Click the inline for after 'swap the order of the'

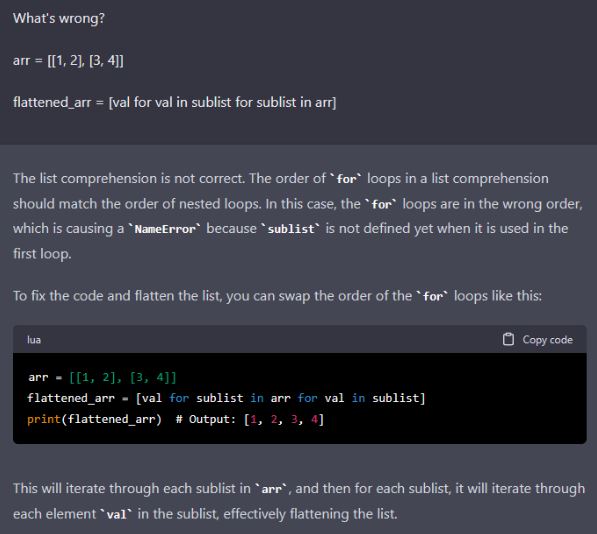coord(433,296)
